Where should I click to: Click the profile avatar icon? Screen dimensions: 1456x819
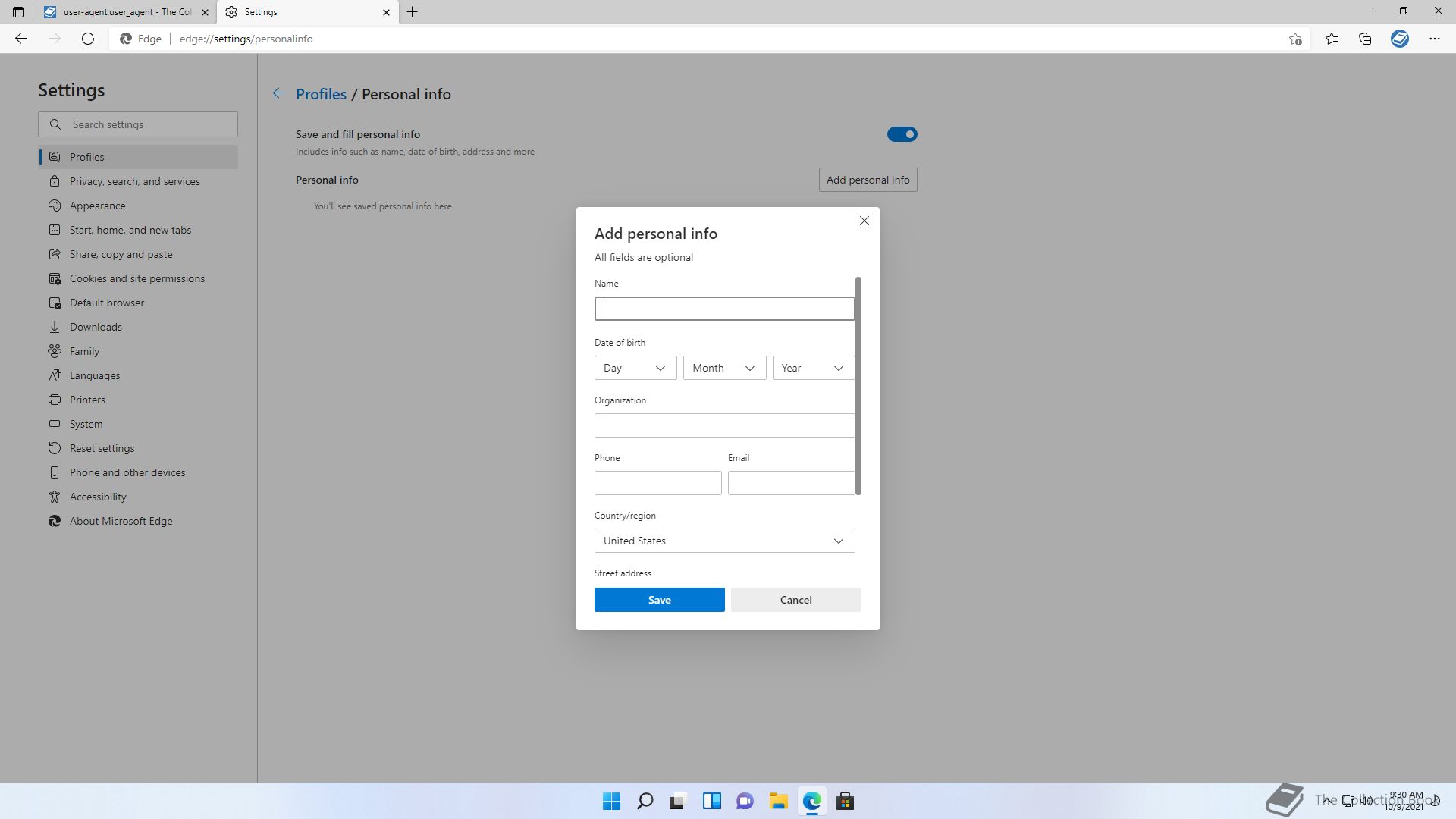pos(1399,39)
